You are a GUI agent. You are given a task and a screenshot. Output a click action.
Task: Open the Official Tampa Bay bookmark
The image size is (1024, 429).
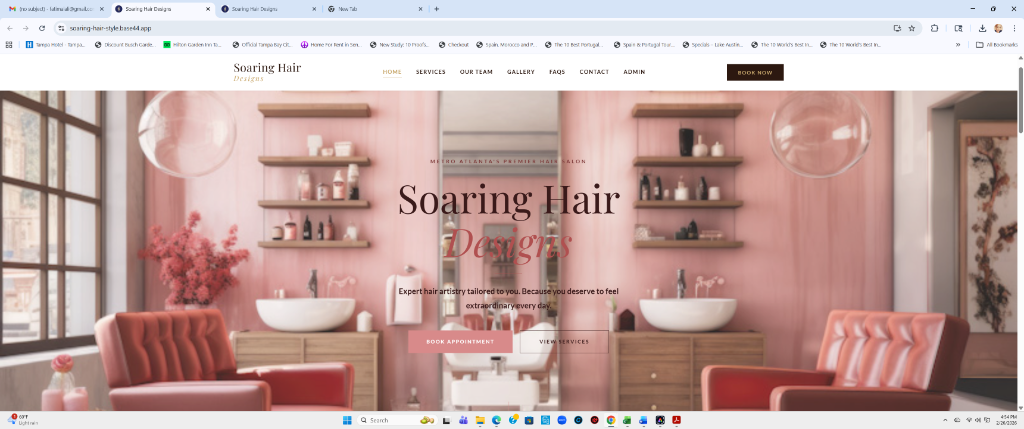(x=261, y=44)
